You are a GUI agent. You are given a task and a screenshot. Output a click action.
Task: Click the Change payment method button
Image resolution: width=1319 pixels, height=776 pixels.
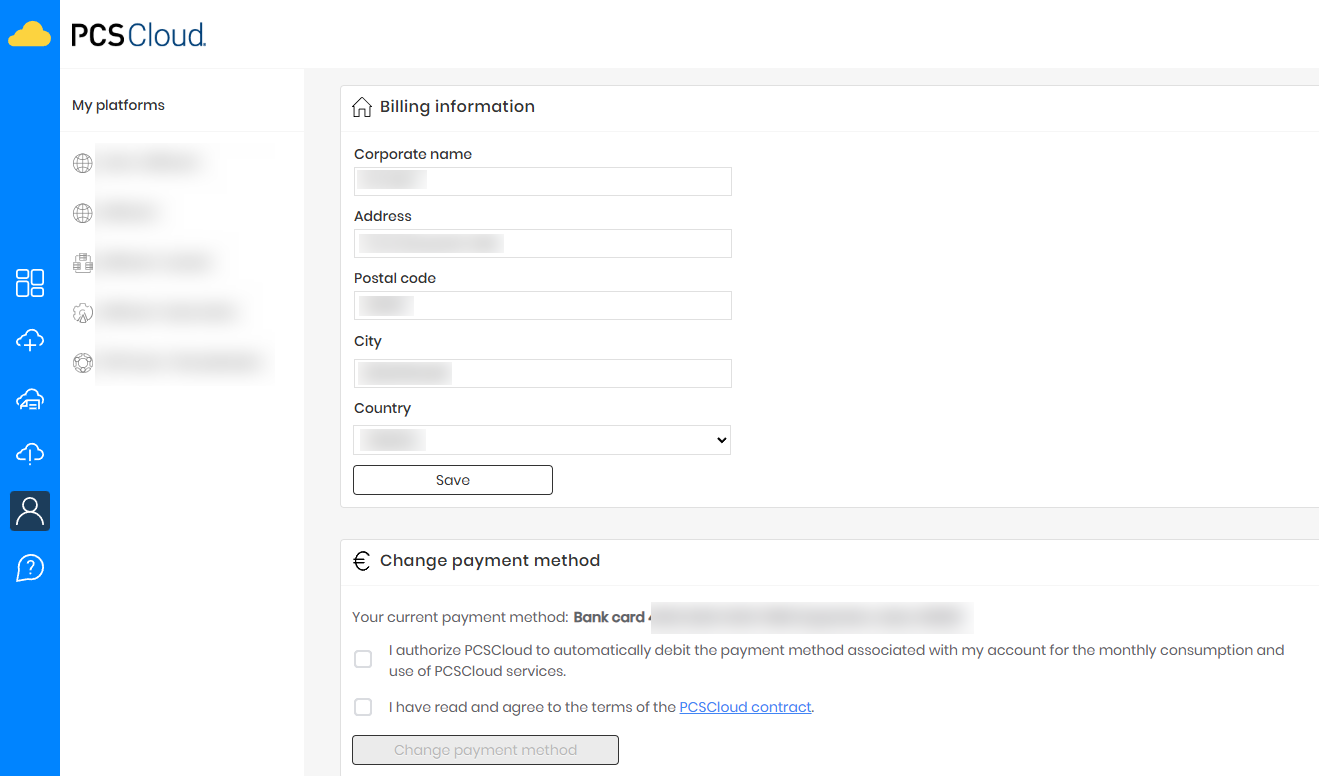[485, 750]
